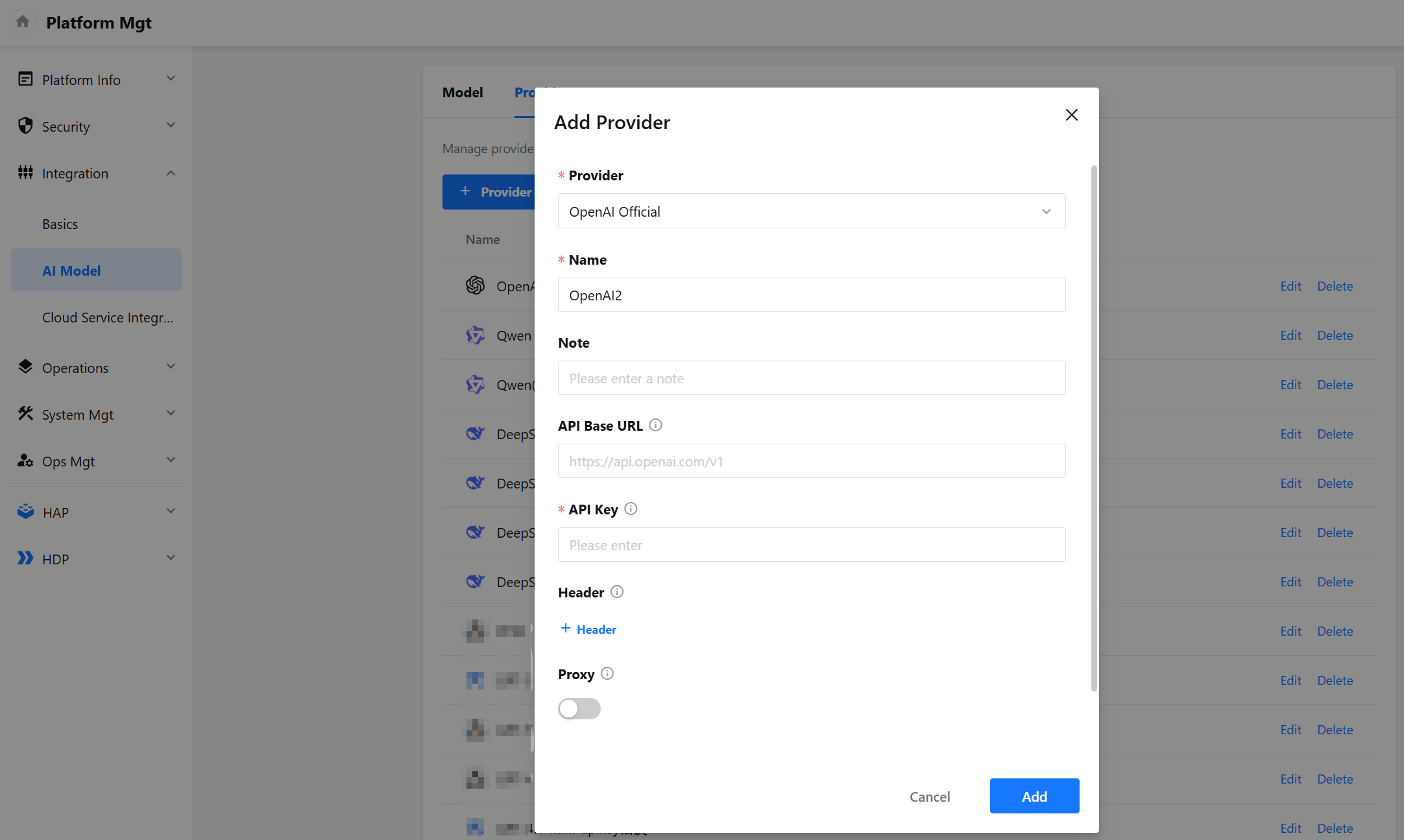Focus the API Key input field

[811, 544]
